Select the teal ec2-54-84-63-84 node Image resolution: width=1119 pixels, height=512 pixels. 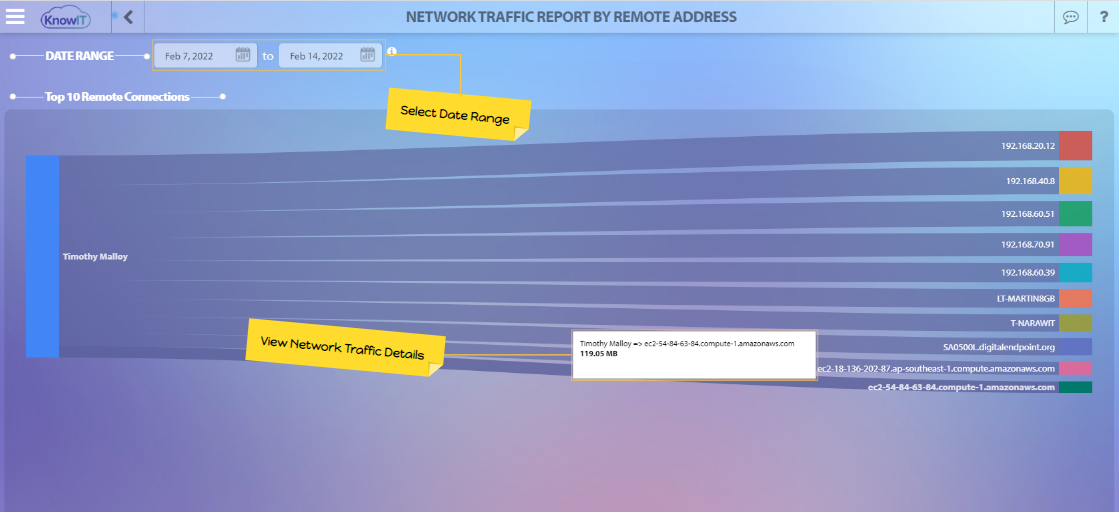coord(1075,387)
